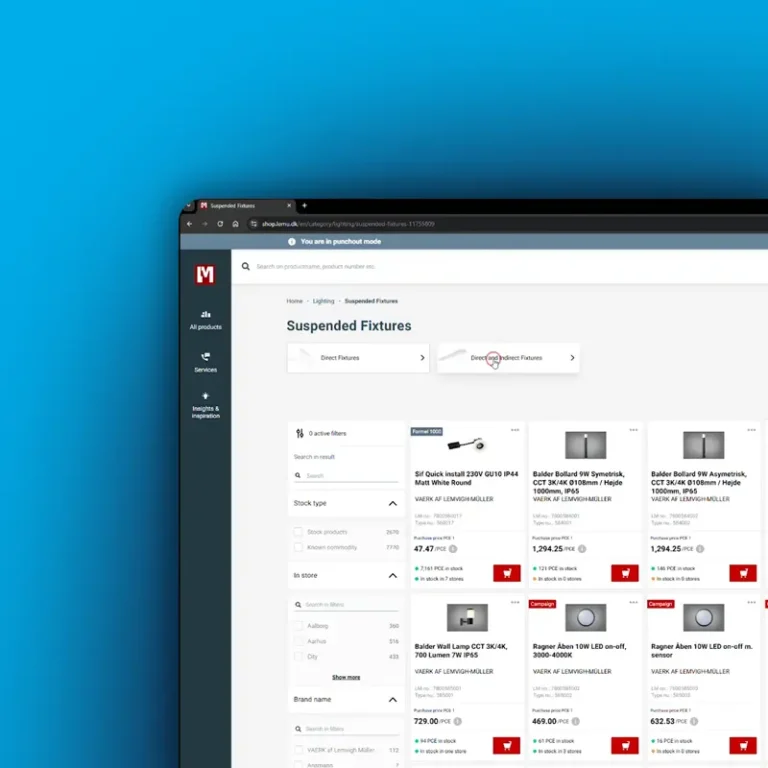Click the magnifier icon in top search bar
The width and height of the screenshot is (768, 768).
click(246, 266)
